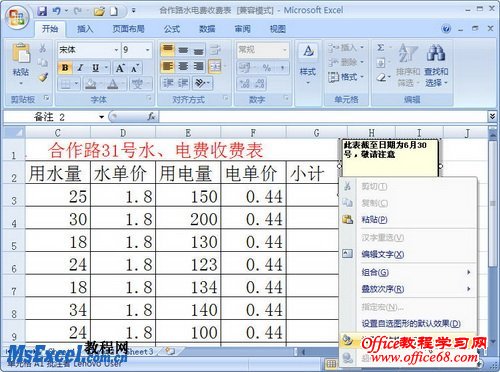
Task: Click the Clear eraser icon
Action: pos(381,78)
